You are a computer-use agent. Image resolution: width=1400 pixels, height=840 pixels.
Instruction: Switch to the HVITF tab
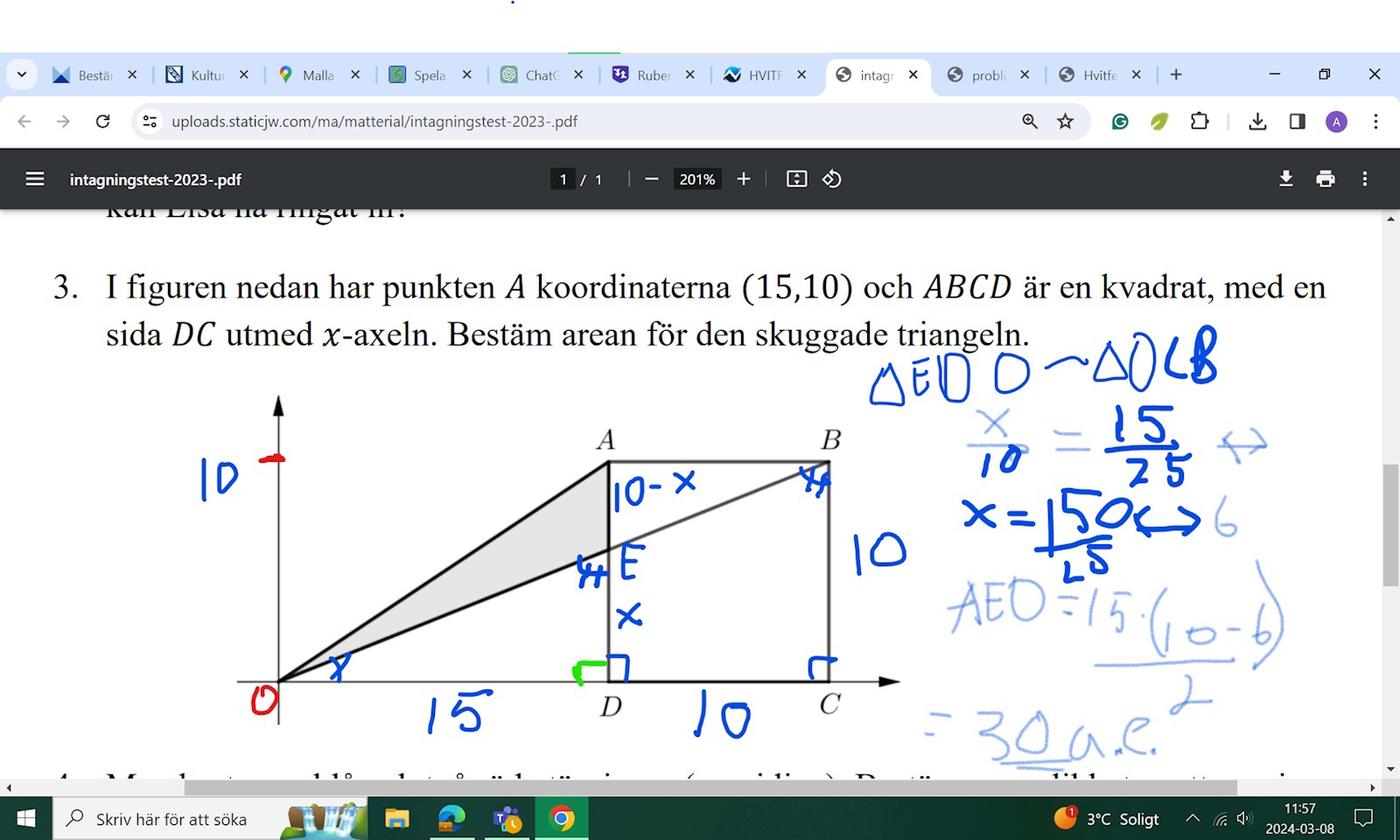763,75
